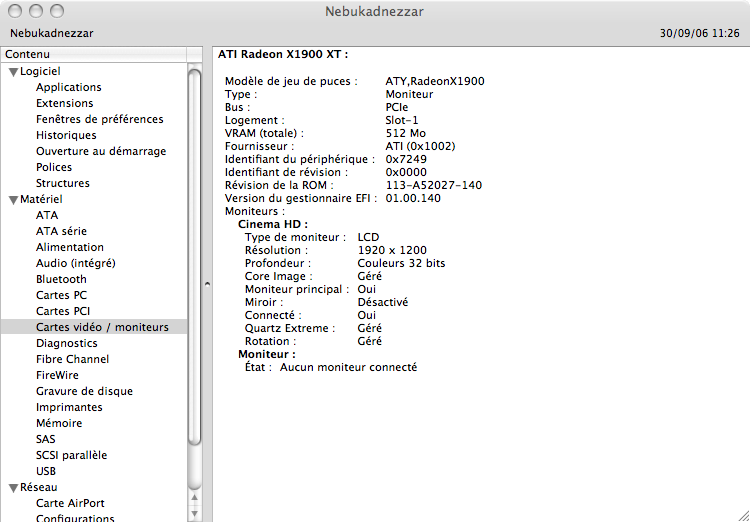Select Carte AirPort under Réseau

(x=70, y=503)
